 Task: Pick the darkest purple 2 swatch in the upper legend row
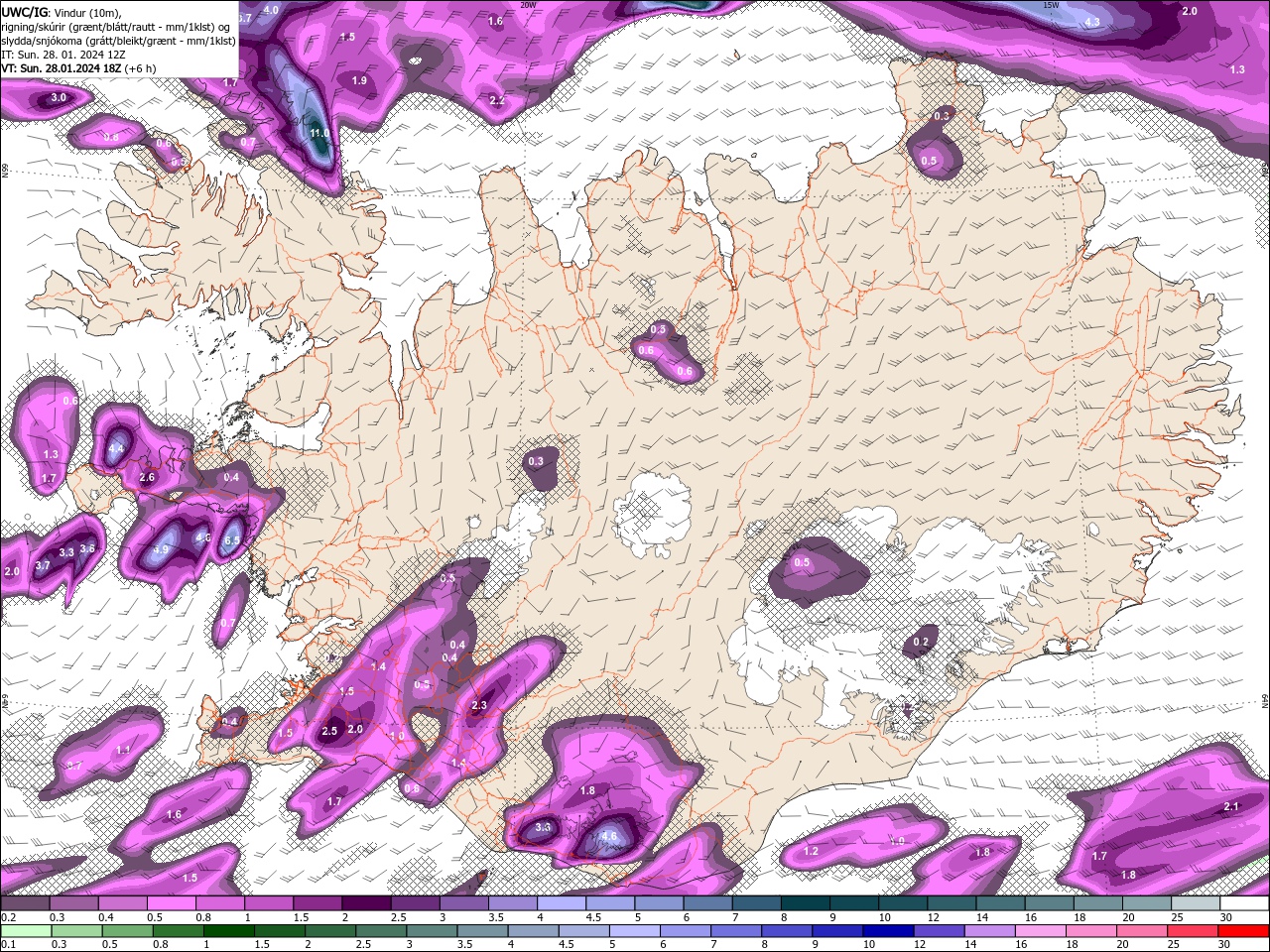tap(366, 903)
